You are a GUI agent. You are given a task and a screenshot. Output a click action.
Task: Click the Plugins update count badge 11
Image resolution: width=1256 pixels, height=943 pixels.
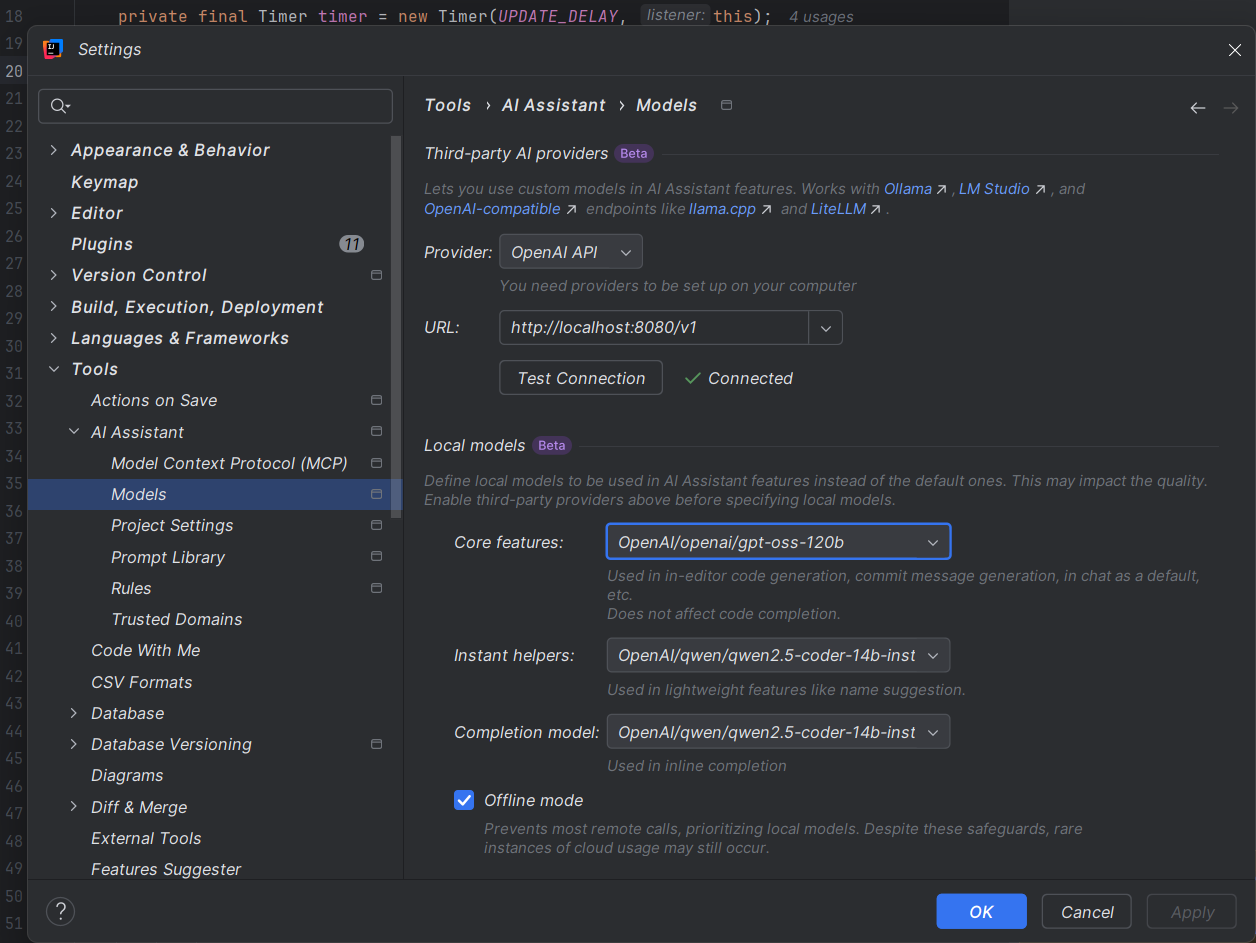click(351, 244)
